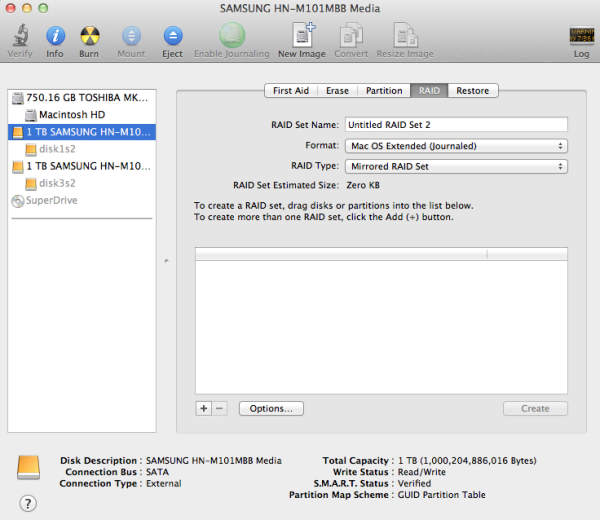Open the RAID Type dropdown
The height and width of the screenshot is (520, 600).
[x=456, y=166]
